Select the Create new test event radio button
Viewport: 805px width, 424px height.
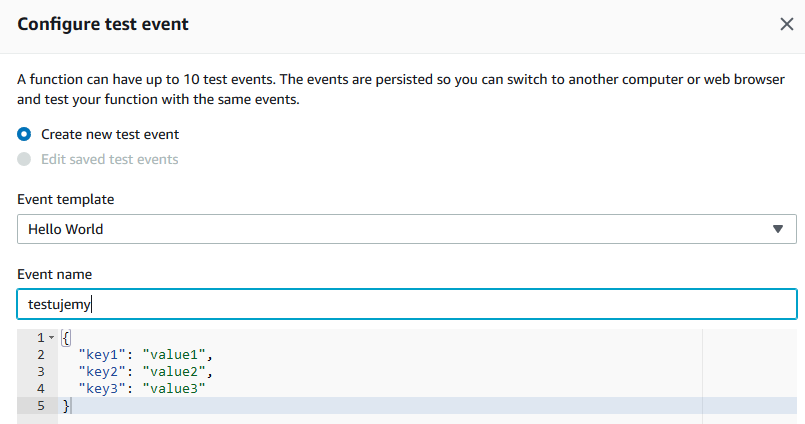pyautogui.click(x=24, y=134)
